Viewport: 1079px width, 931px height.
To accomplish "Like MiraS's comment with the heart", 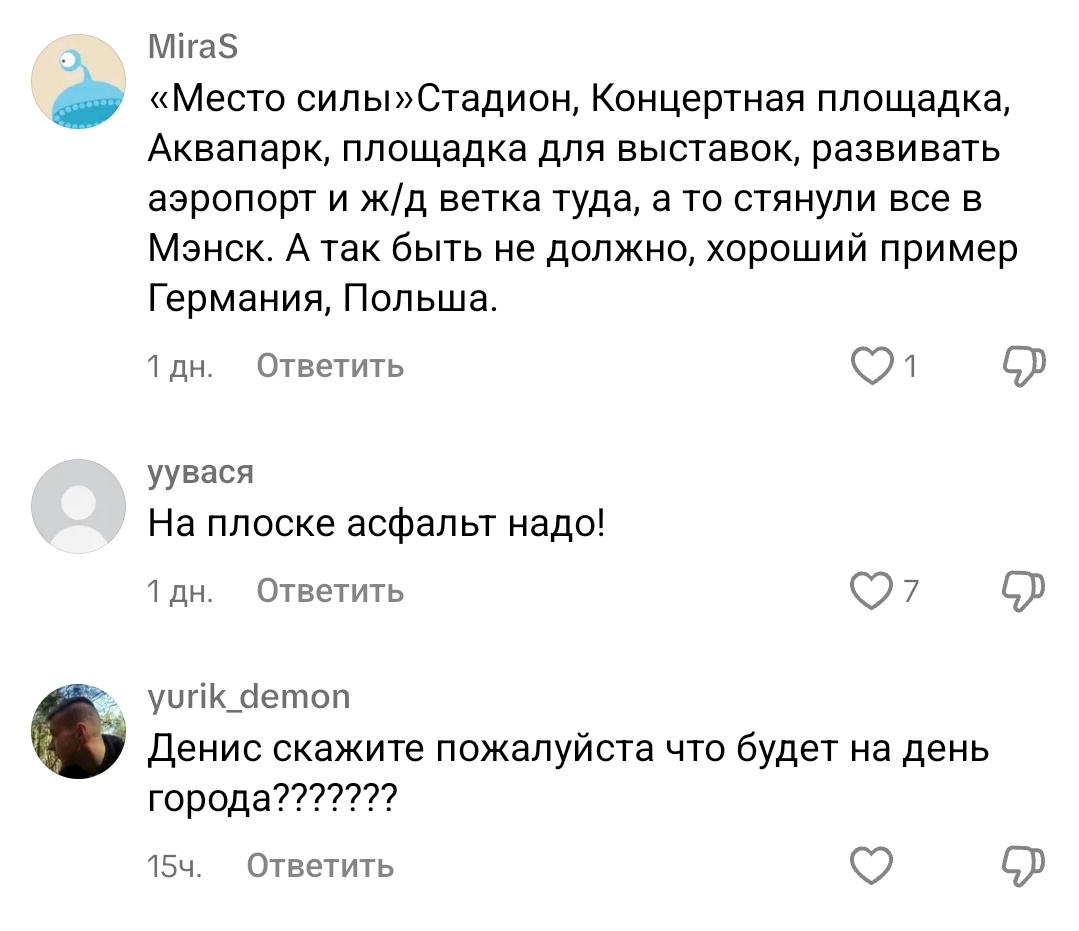I will point(873,367).
